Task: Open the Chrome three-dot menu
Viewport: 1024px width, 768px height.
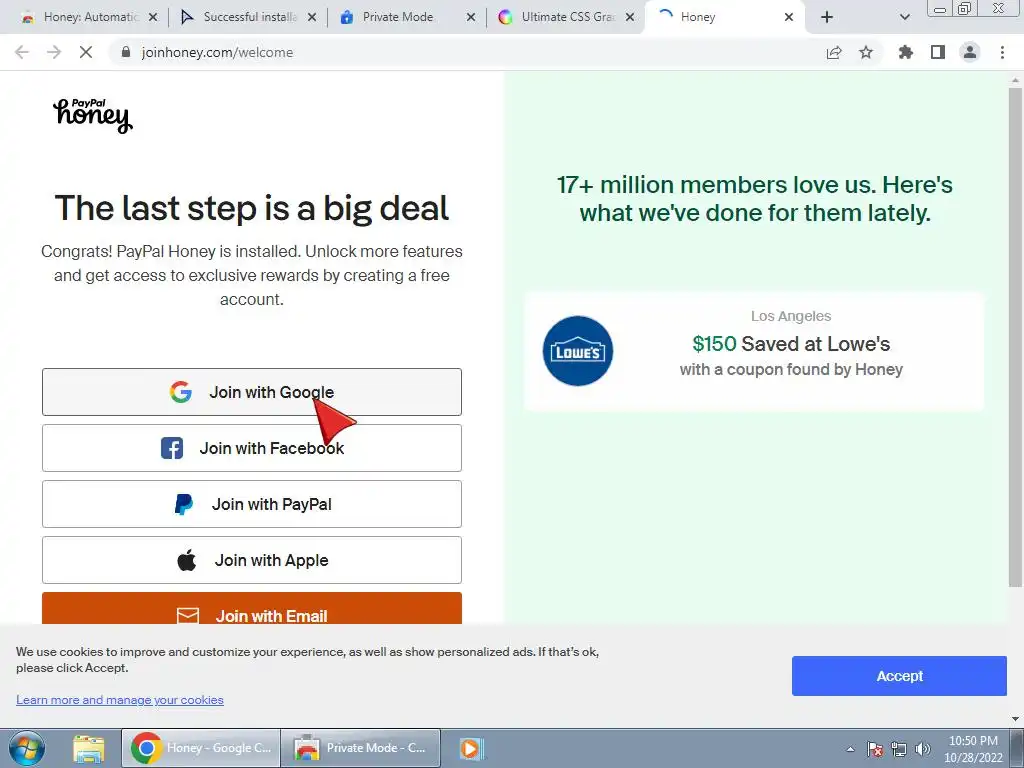Action: [1002, 52]
